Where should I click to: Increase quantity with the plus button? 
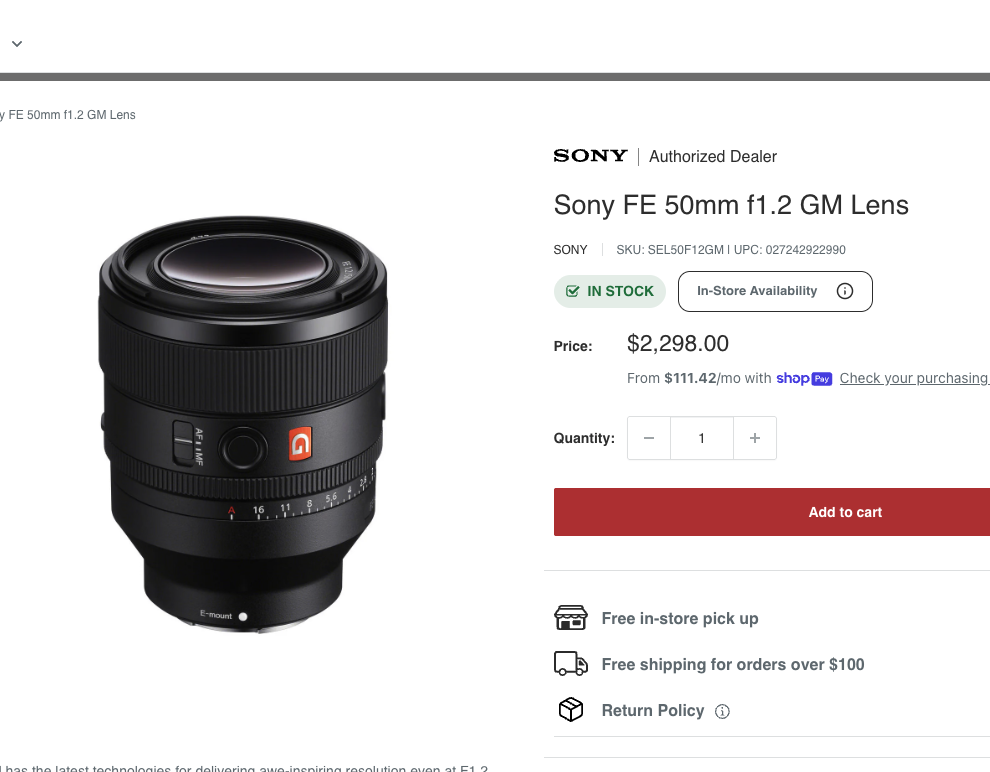coord(755,438)
